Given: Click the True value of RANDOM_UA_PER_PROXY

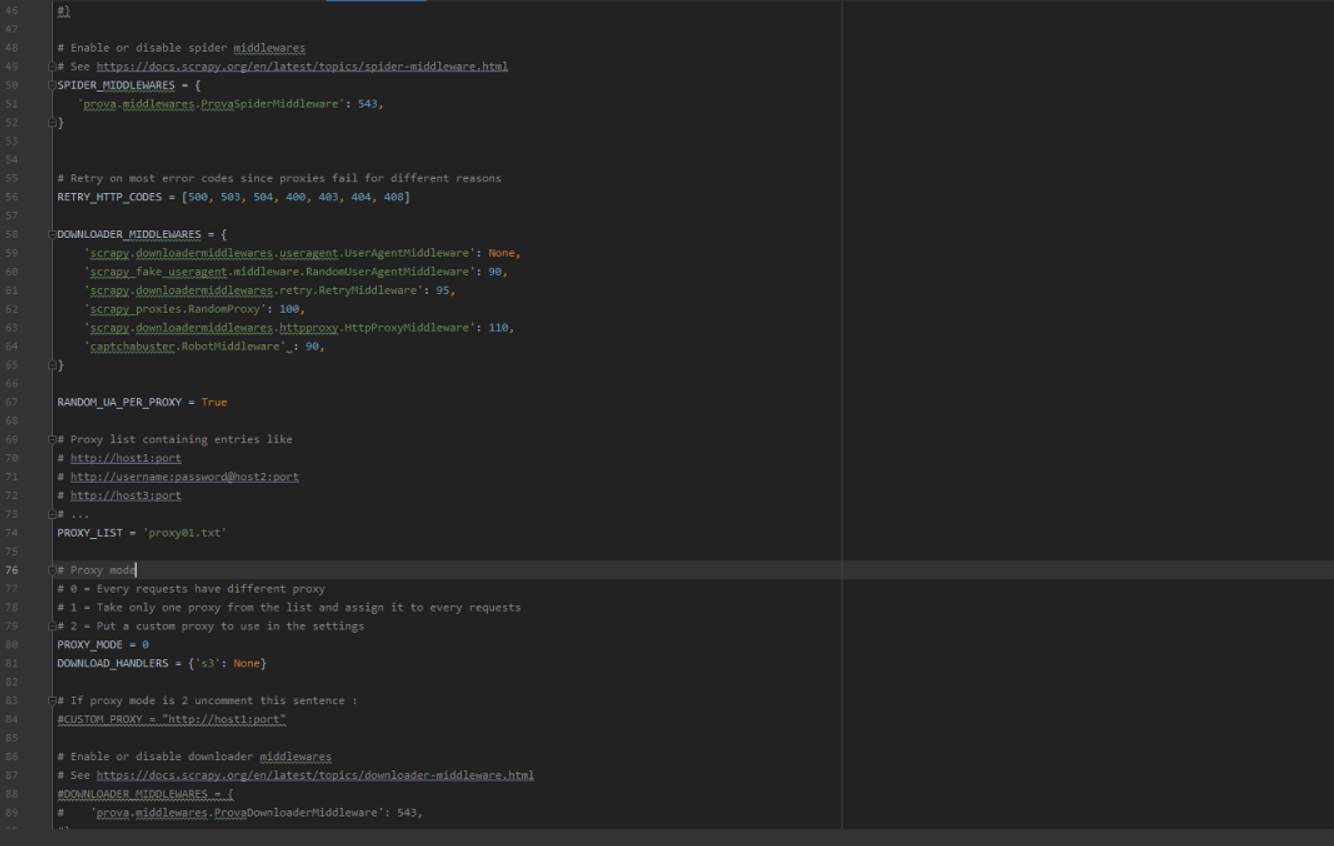Looking at the screenshot, I should tap(214, 402).
